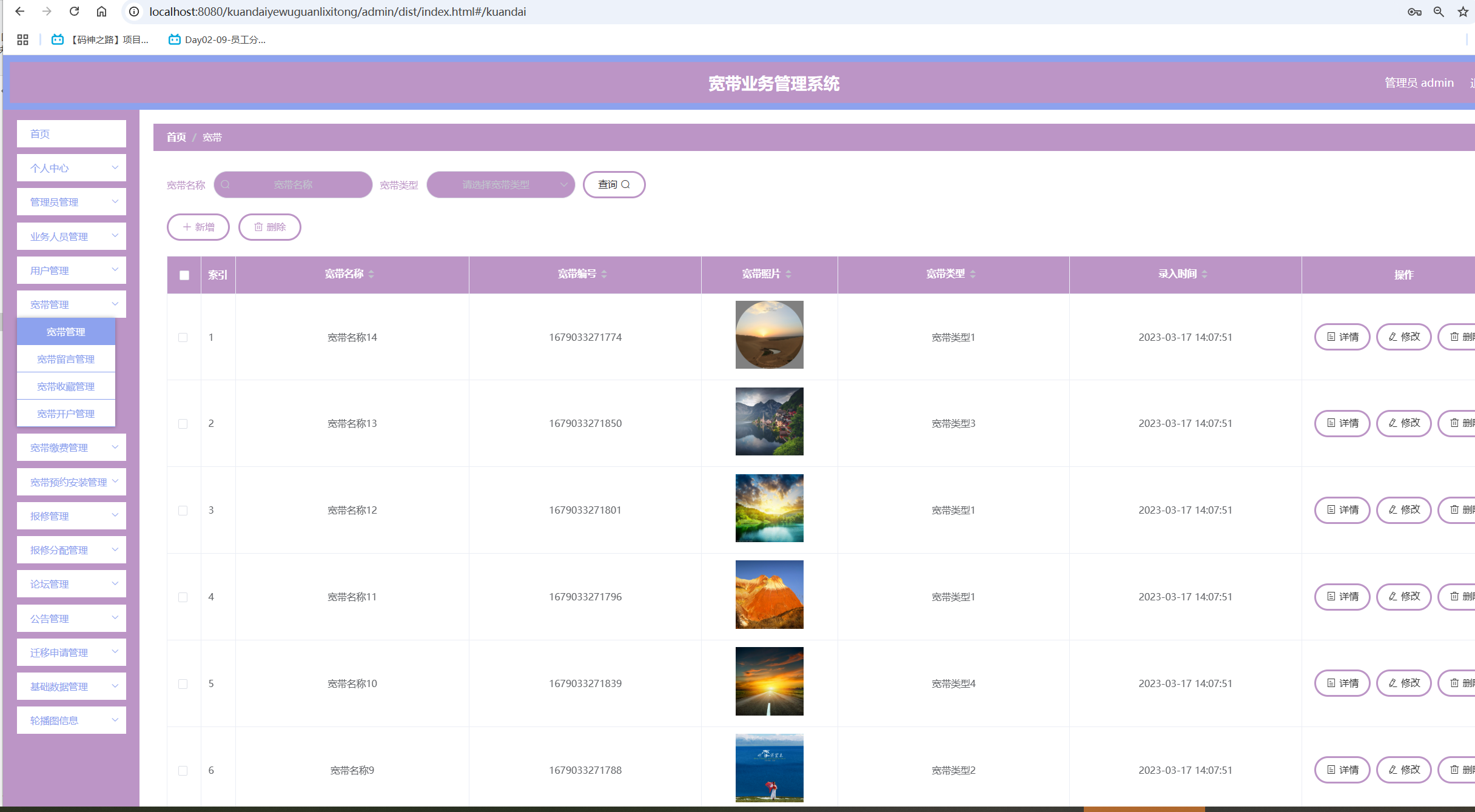Expand the 轮播图信息 sidebar menu
Screen dimensions: 1475x812
pos(72,720)
